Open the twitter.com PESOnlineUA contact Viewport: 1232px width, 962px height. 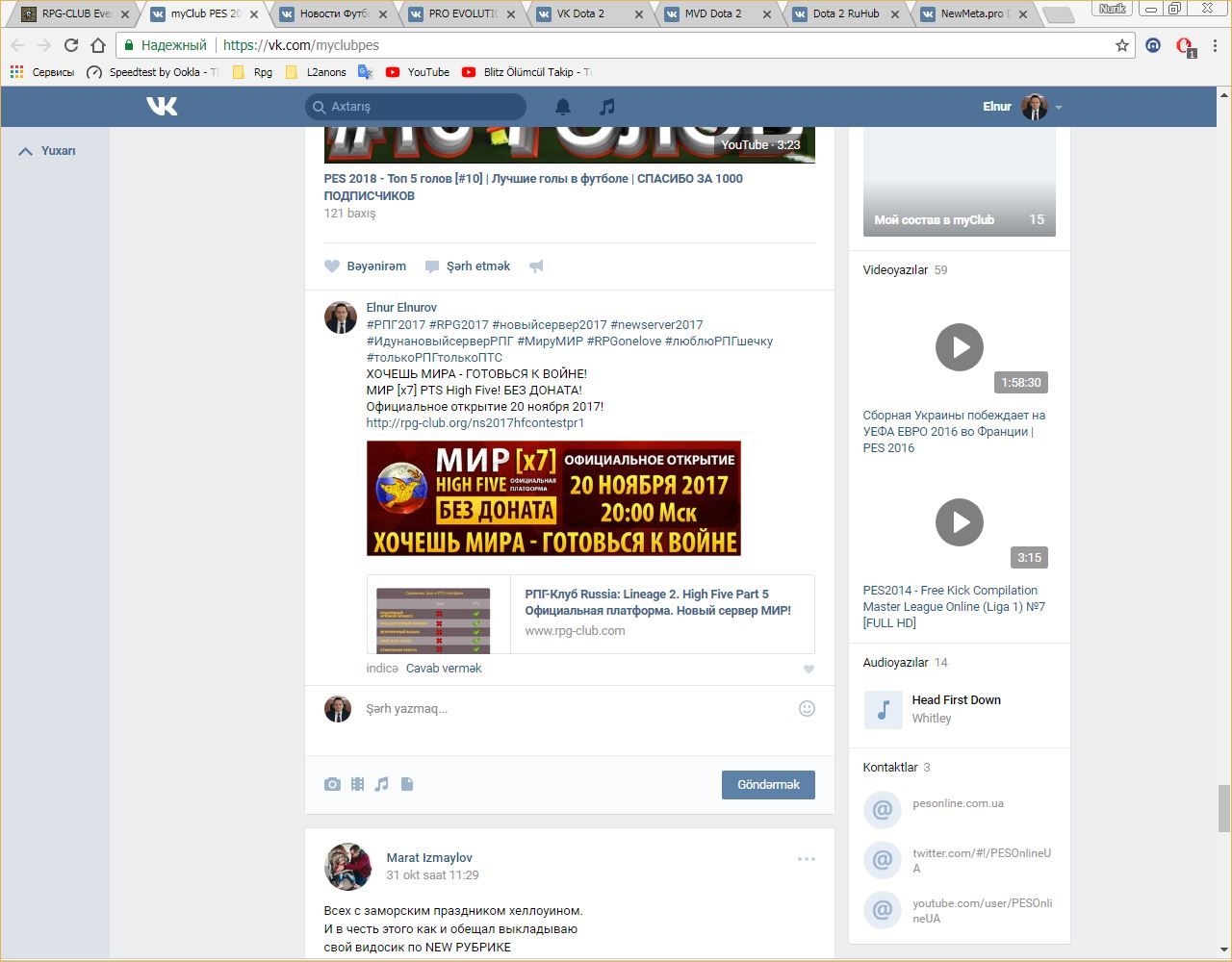(x=982, y=861)
